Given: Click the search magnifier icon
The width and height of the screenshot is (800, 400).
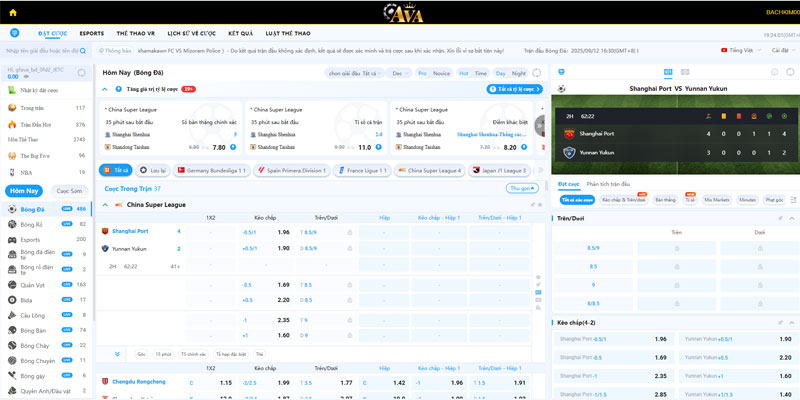Looking at the screenshot, I should click(83, 51).
